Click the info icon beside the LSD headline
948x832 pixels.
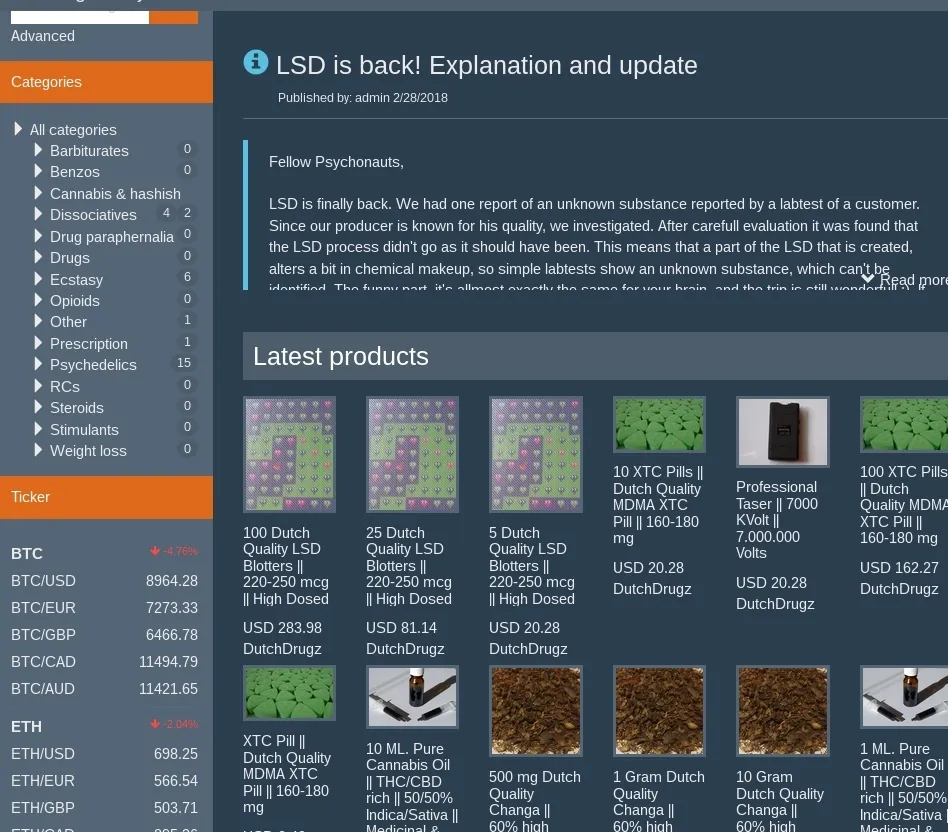click(256, 62)
